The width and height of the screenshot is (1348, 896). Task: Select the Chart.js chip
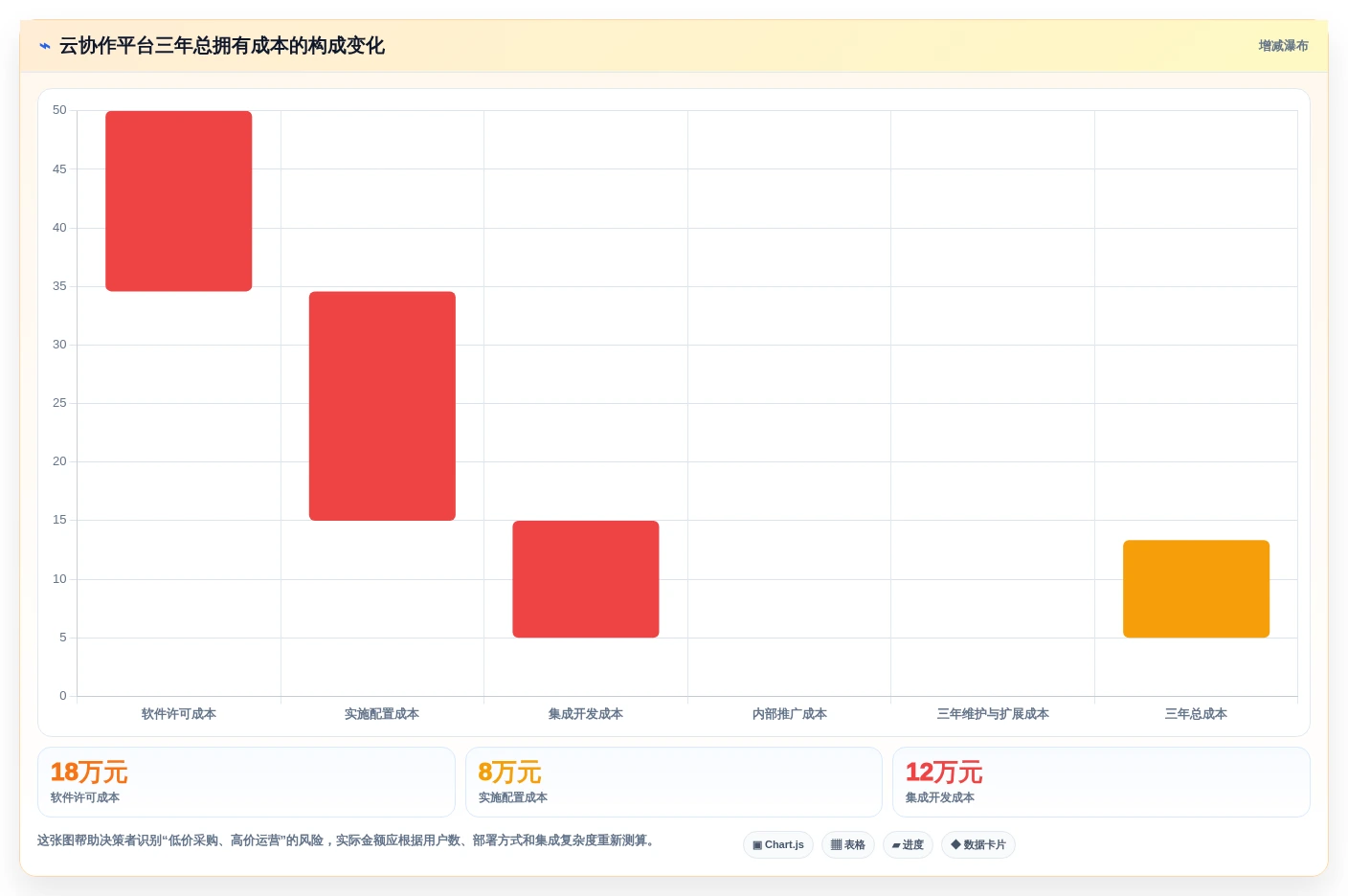pos(777,844)
